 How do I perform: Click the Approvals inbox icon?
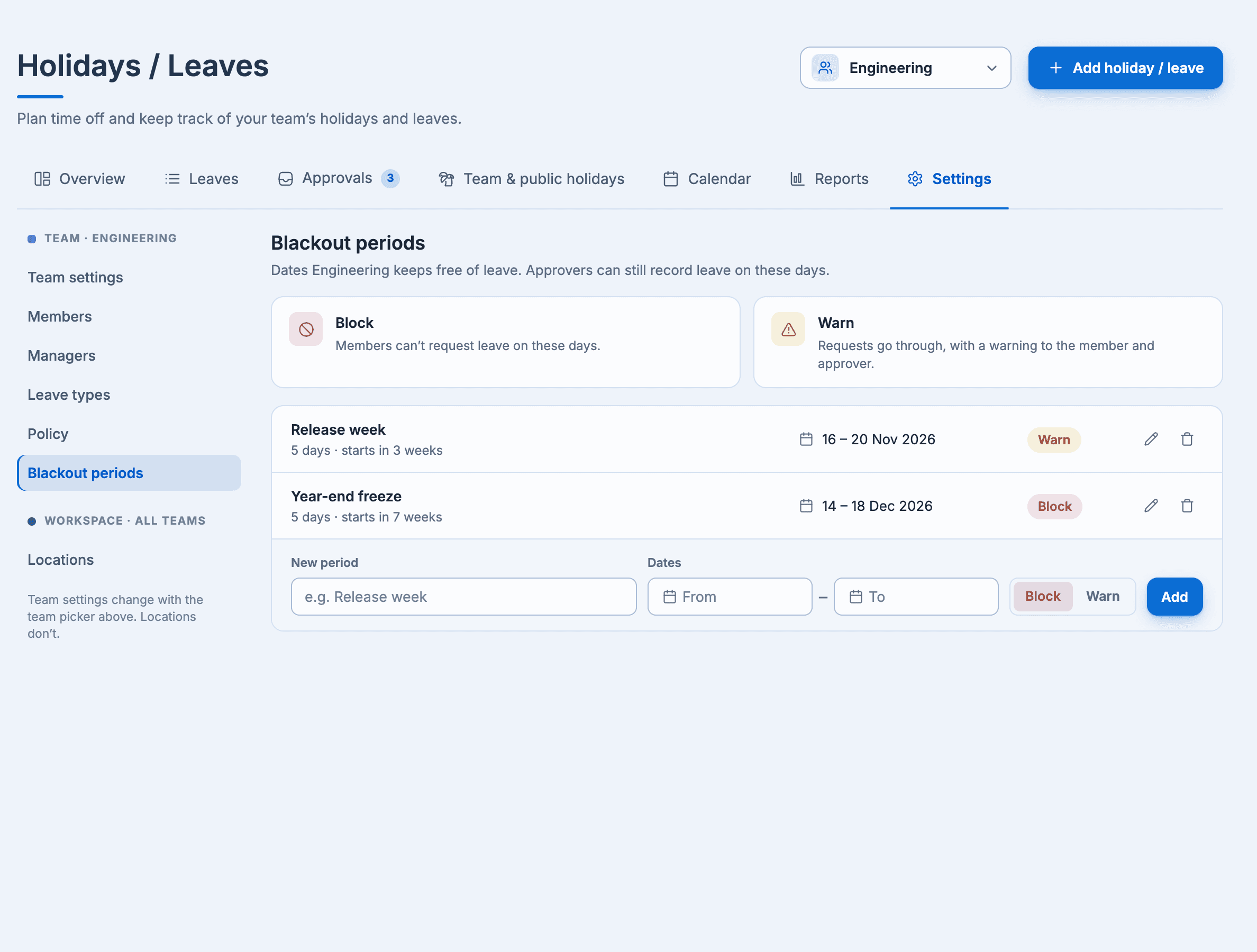[x=285, y=179]
